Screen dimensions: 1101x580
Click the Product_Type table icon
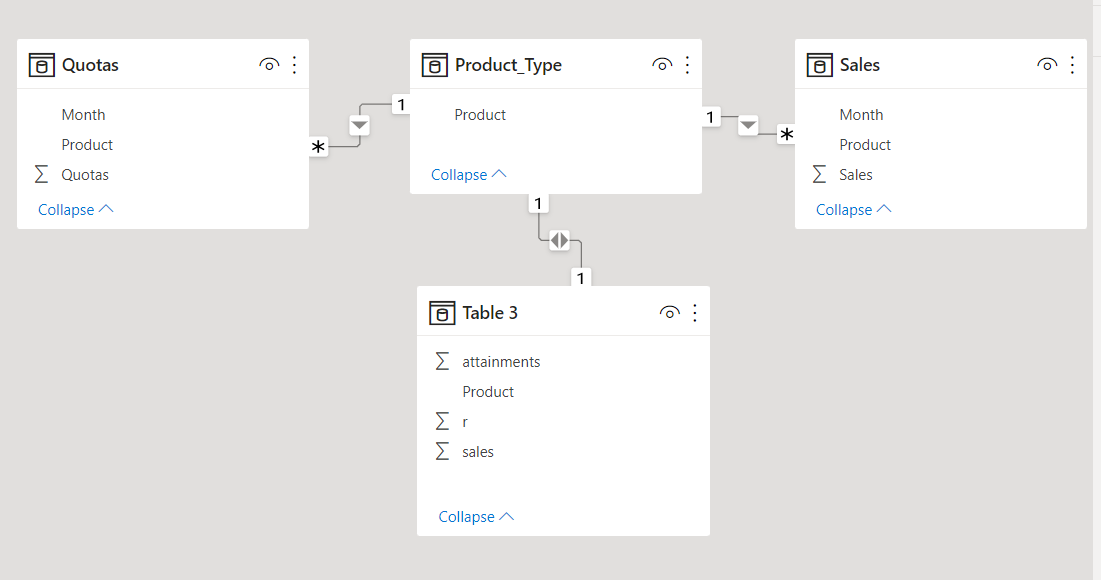435,65
